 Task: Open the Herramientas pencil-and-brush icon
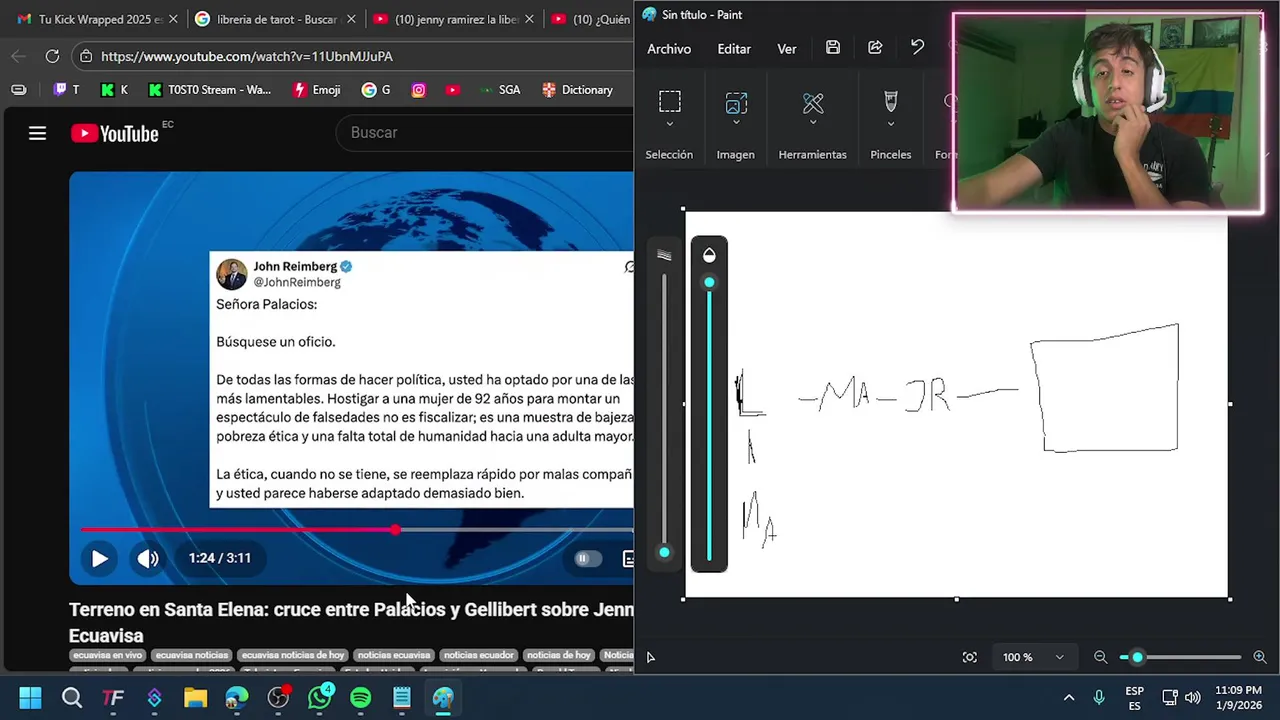[813, 102]
